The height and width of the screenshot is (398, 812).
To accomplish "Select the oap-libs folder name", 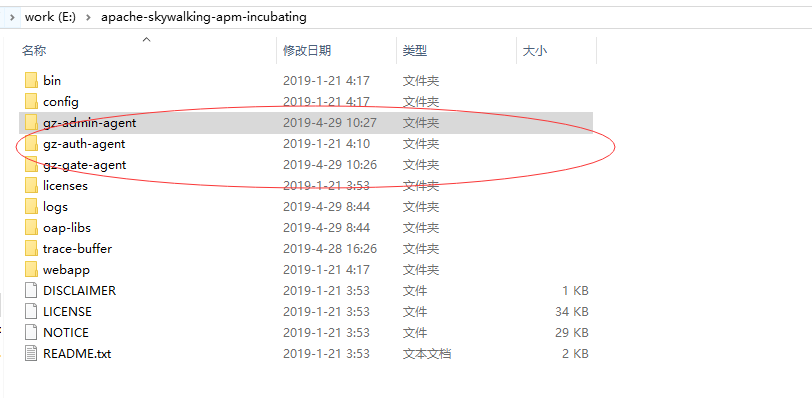I will pos(67,228).
